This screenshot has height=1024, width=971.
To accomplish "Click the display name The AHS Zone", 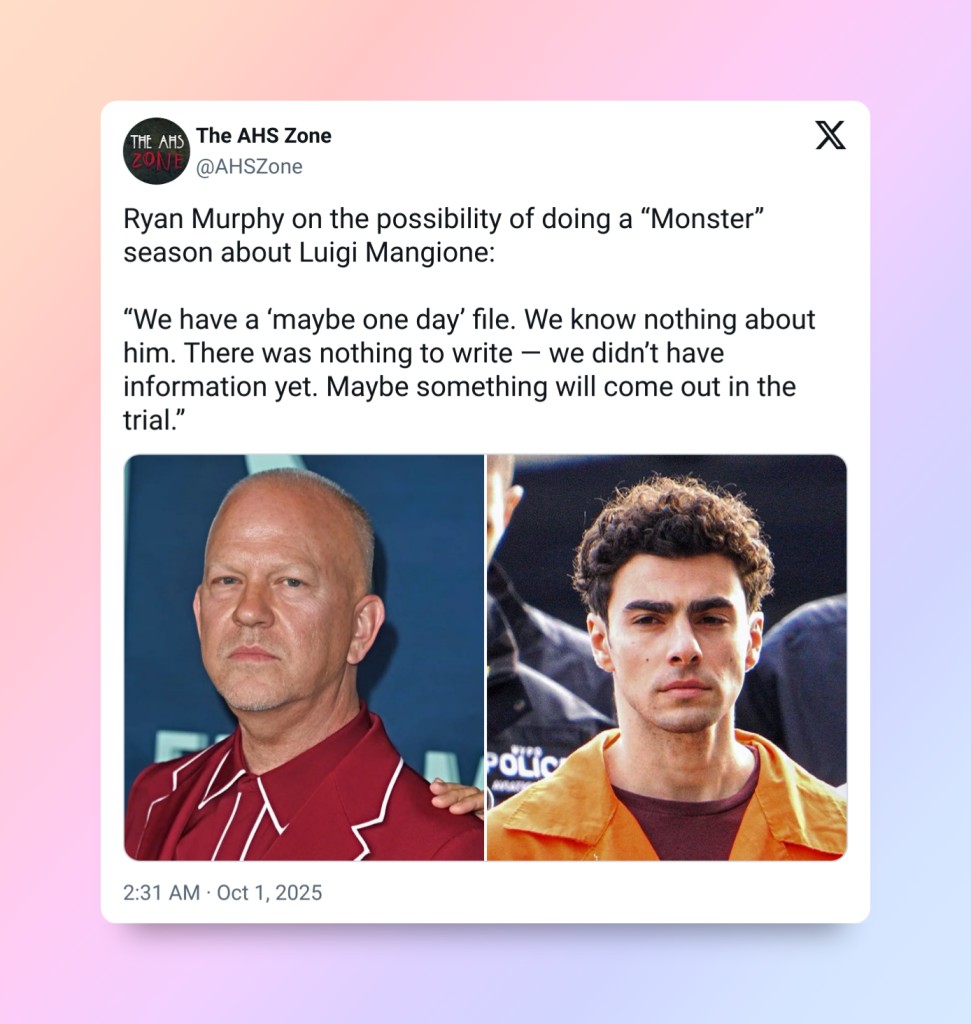I will pyautogui.click(x=264, y=135).
